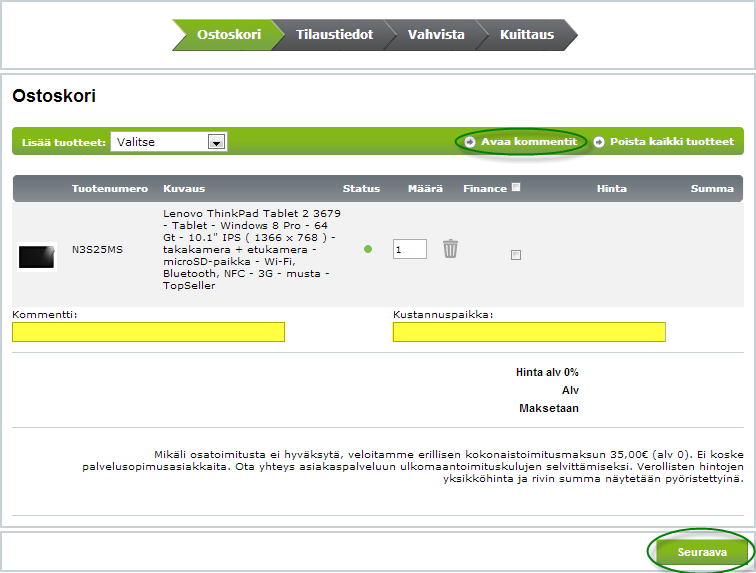This screenshot has width=756, height=573.
Task: Click the Määrä column header
Action: click(425, 189)
